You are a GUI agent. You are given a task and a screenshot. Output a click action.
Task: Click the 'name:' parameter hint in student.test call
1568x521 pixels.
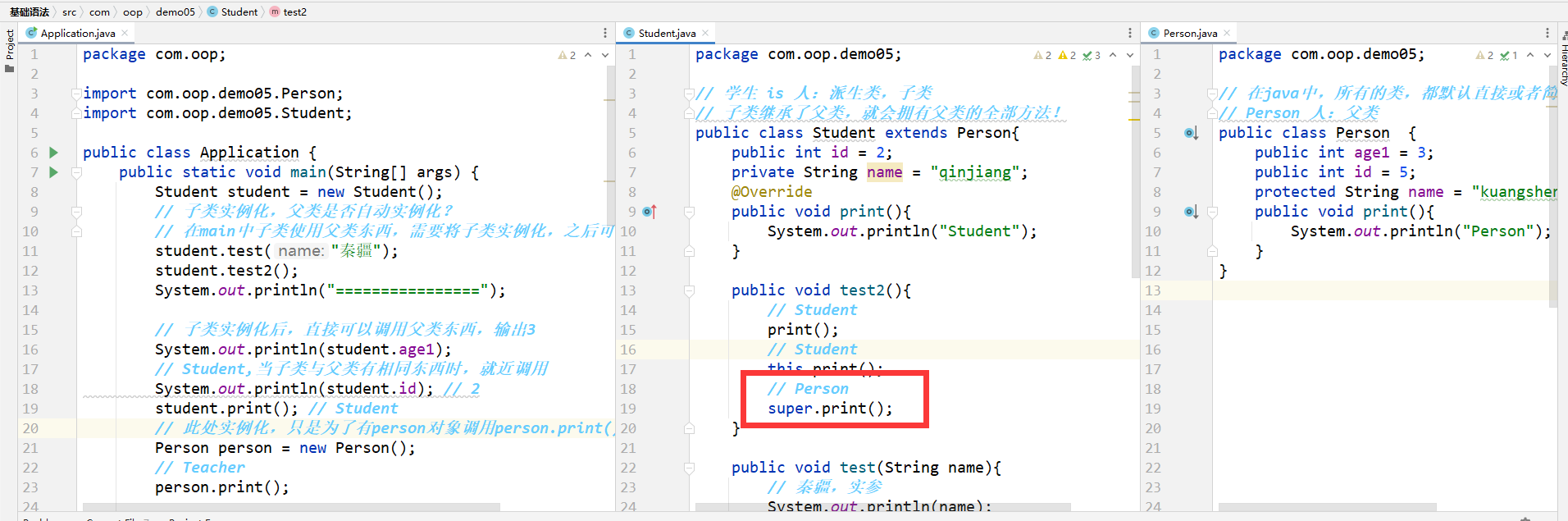(x=301, y=251)
